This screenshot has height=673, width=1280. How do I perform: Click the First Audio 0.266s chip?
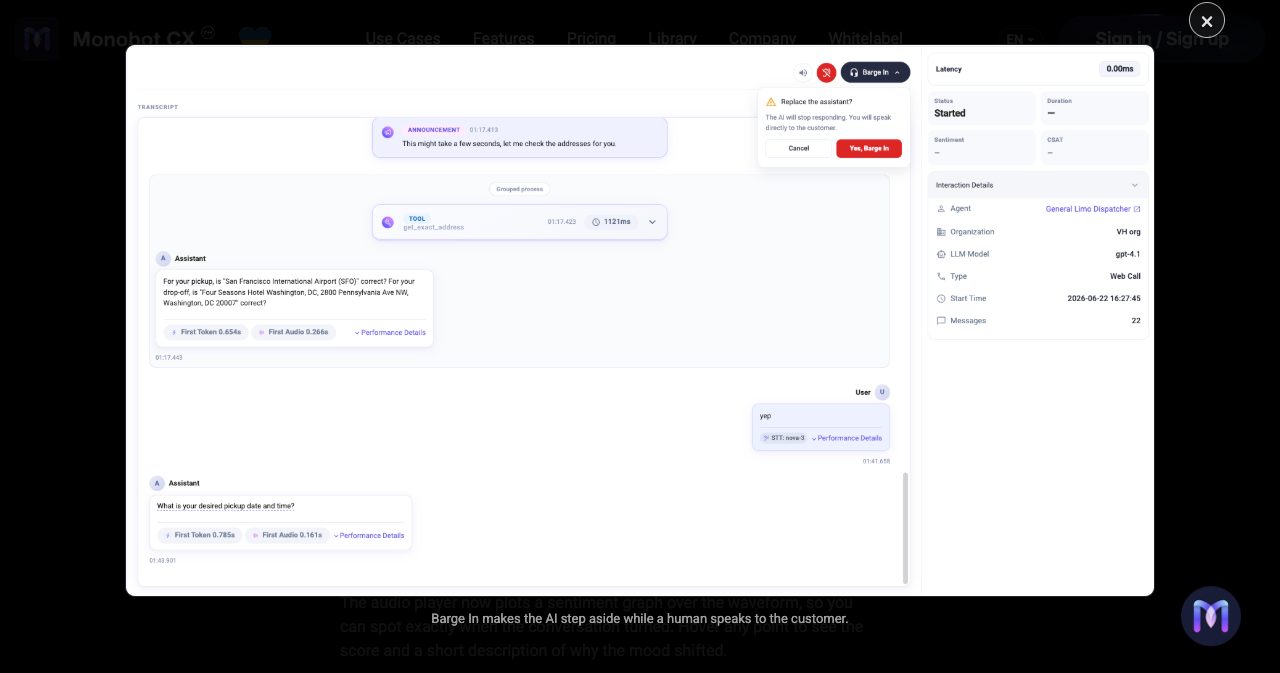293,332
